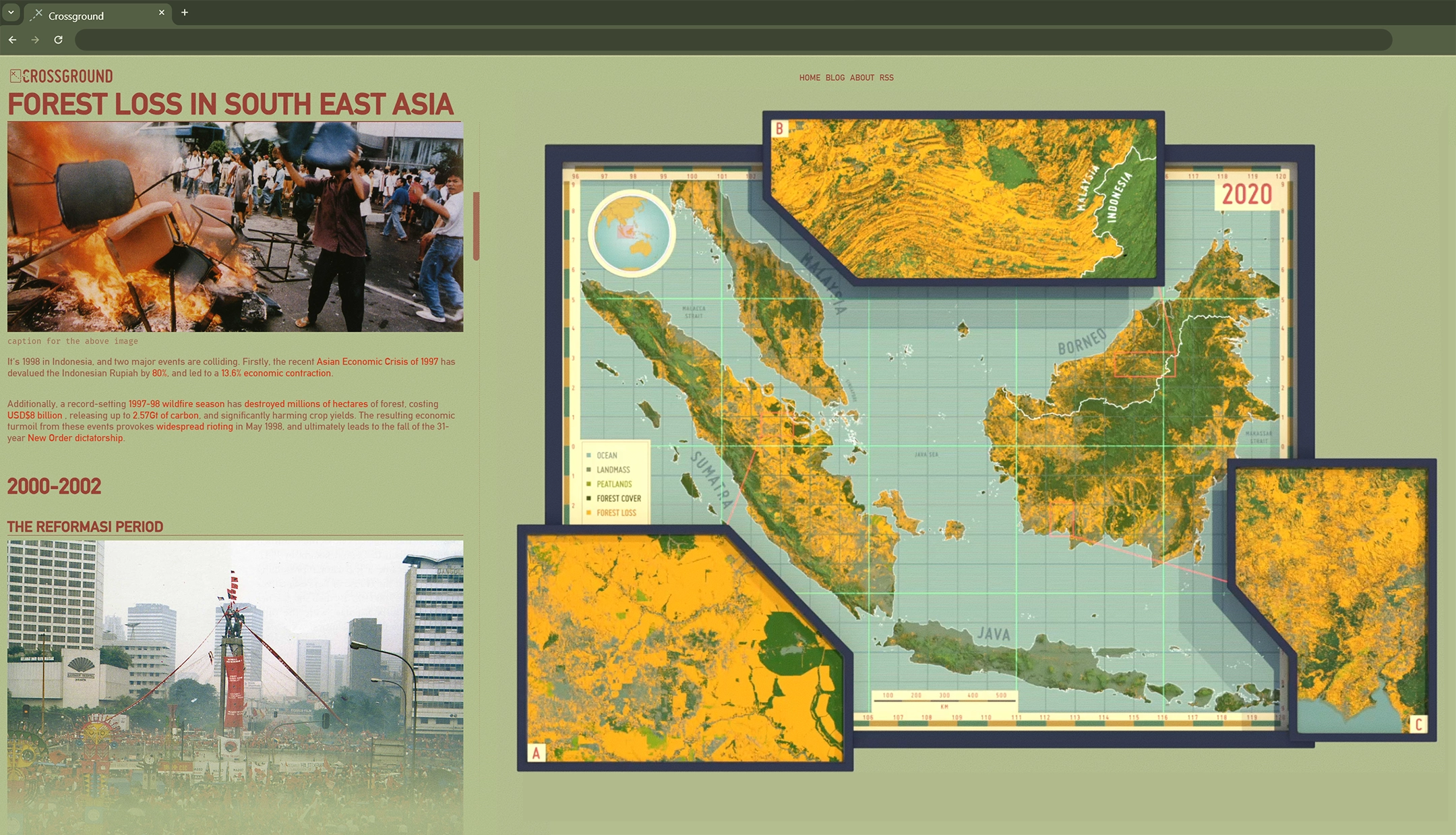Expand the tab search dropdown arrow
This screenshot has height=835, width=1456.
11,13
